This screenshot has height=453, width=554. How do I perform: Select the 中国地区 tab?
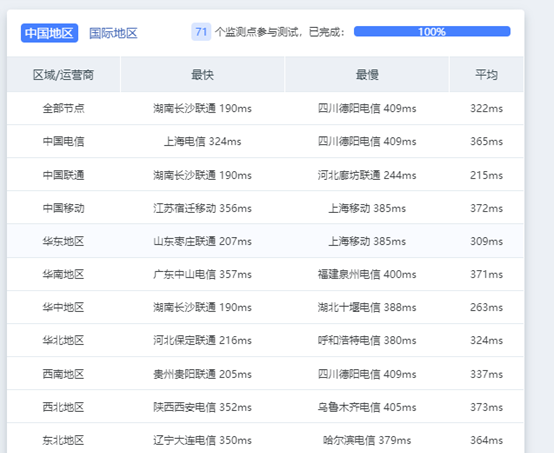(49, 33)
